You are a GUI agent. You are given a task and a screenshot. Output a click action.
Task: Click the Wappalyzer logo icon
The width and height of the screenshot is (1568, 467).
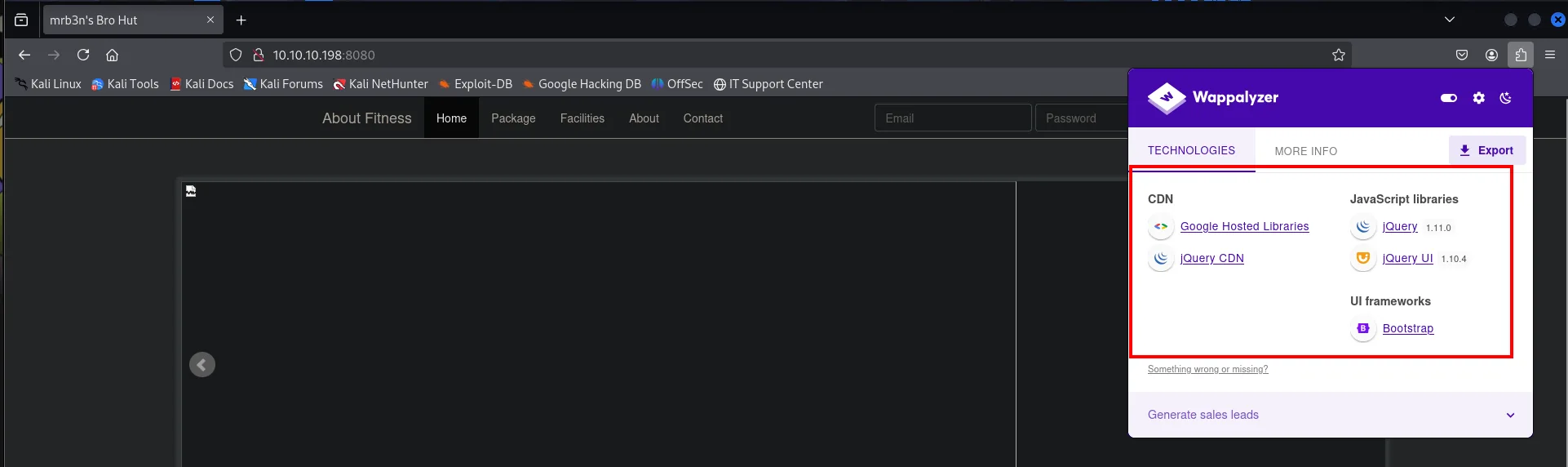click(1167, 98)
